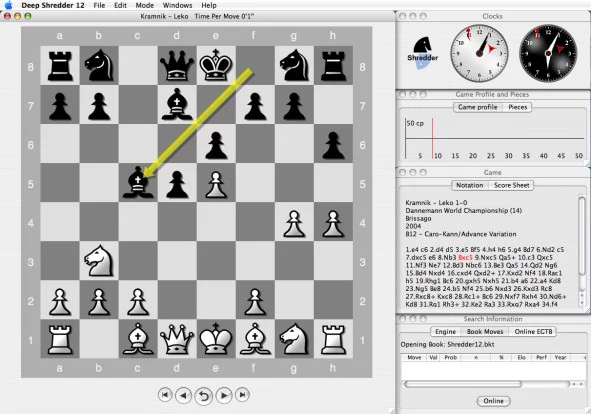Viewport: 591px width, 414px height.
Task: Select the white knight on b3
Action: (99, 261)
